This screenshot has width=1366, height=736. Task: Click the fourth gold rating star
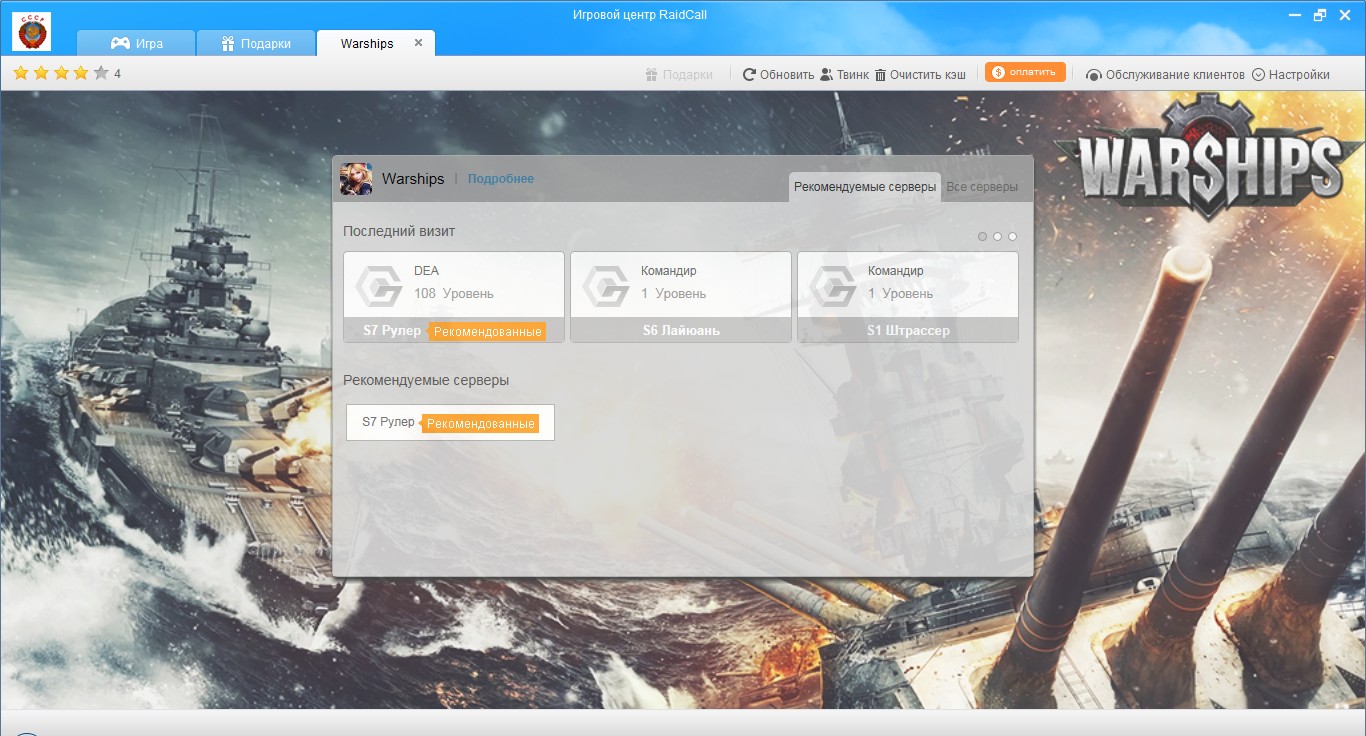(81, 73)
